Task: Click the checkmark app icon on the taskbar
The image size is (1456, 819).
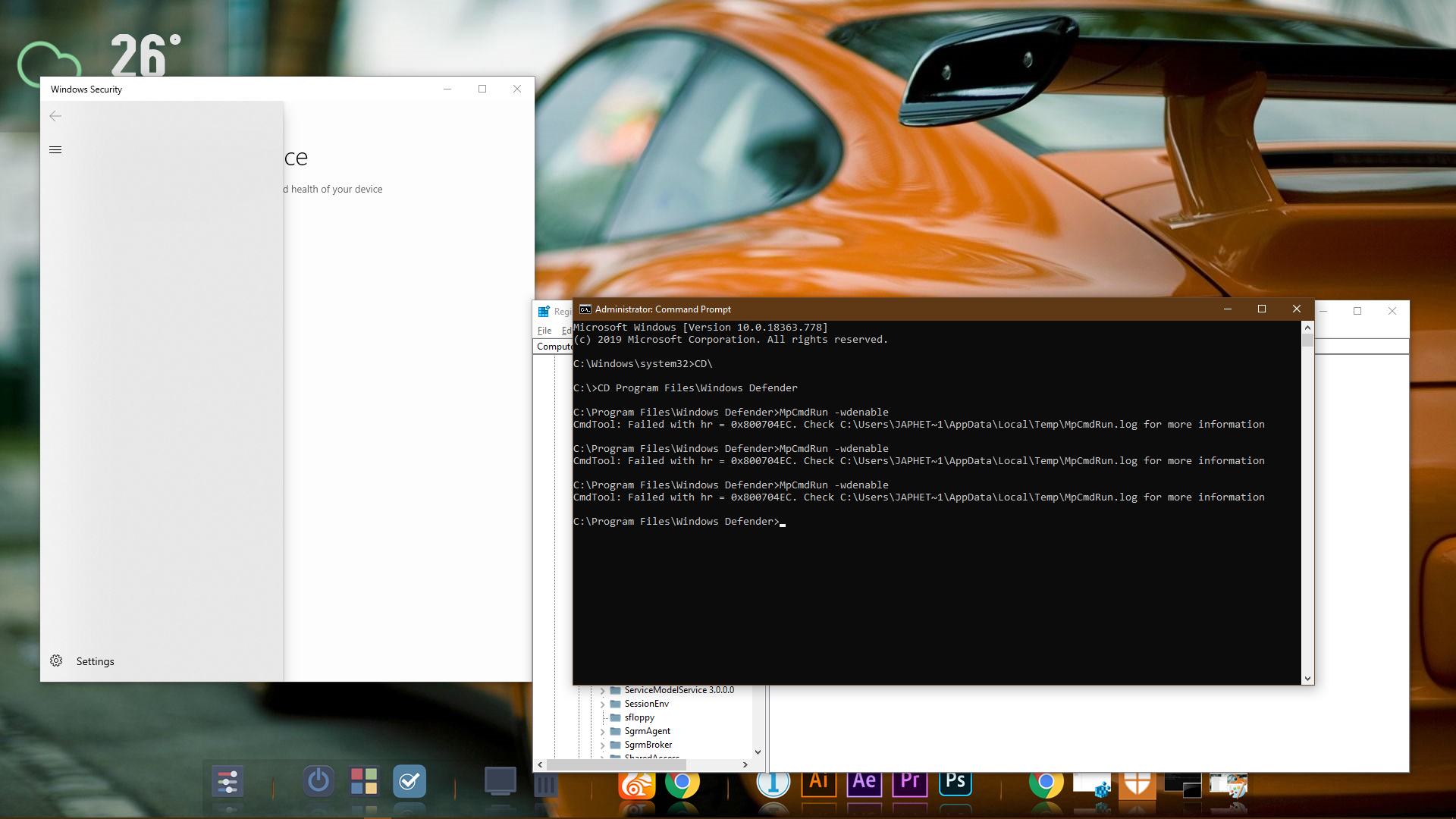Action: click(x=409, y=782)
